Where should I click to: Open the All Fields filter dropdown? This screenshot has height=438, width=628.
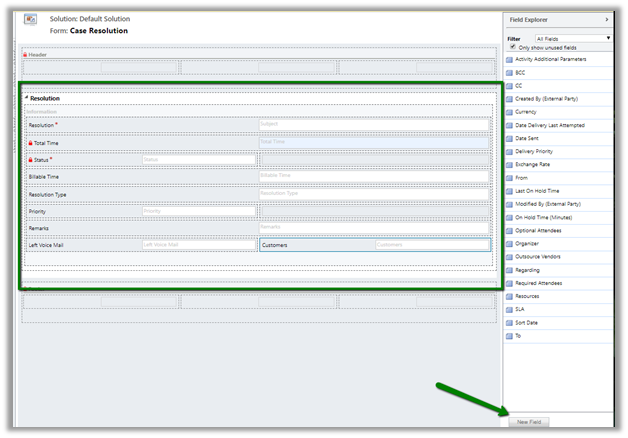tap(572, 38)
